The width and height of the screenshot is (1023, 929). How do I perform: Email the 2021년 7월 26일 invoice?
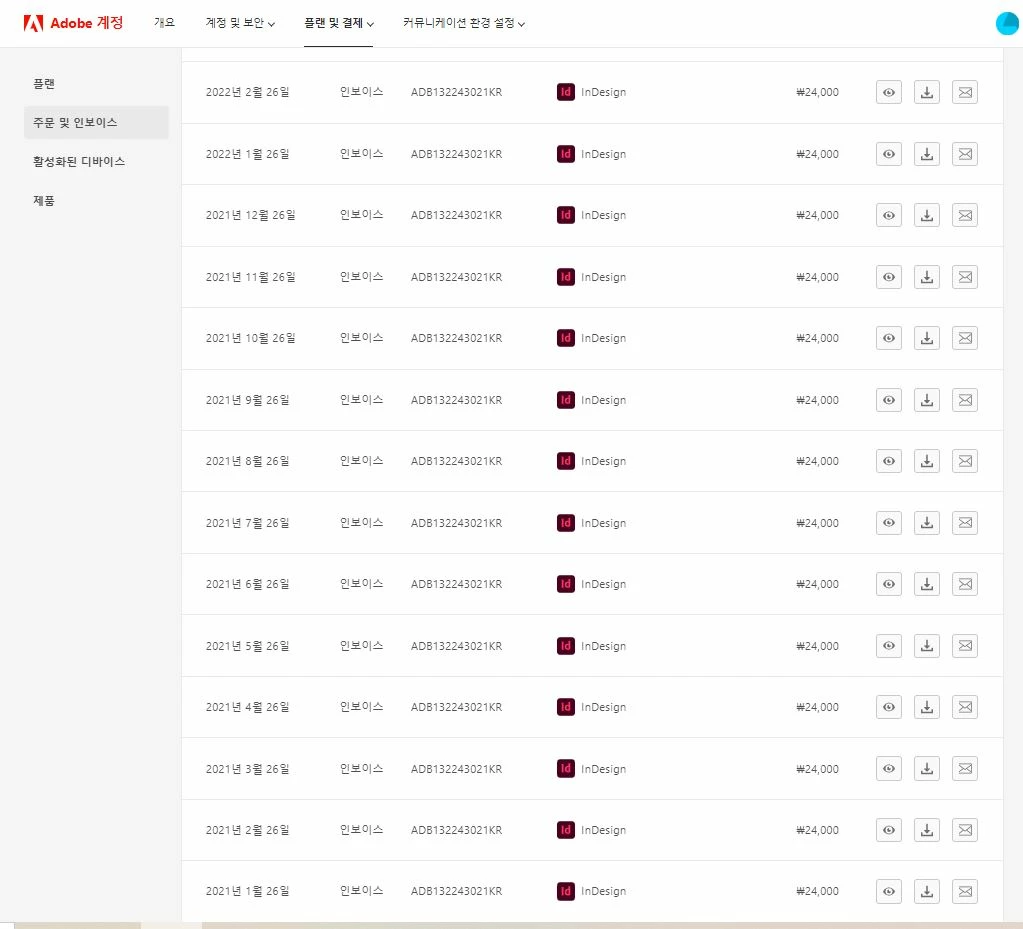[965, 523]
